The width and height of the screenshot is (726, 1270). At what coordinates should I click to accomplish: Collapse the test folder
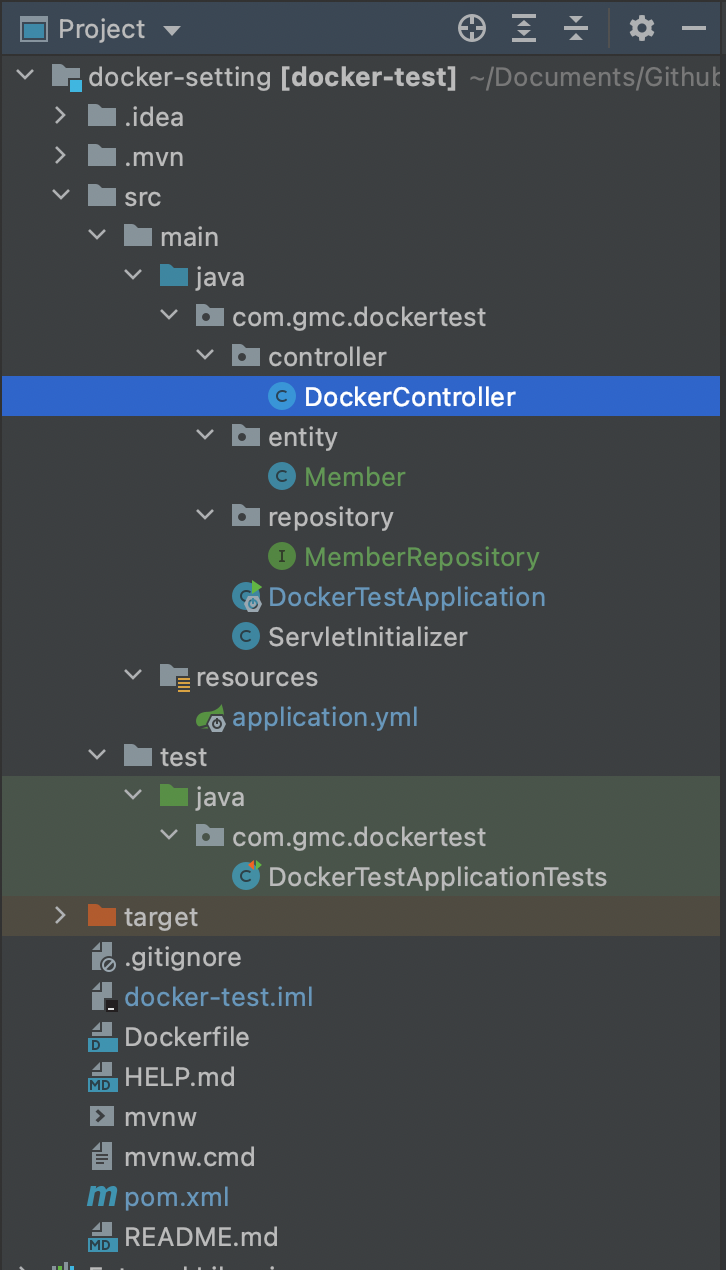(97, 756)
